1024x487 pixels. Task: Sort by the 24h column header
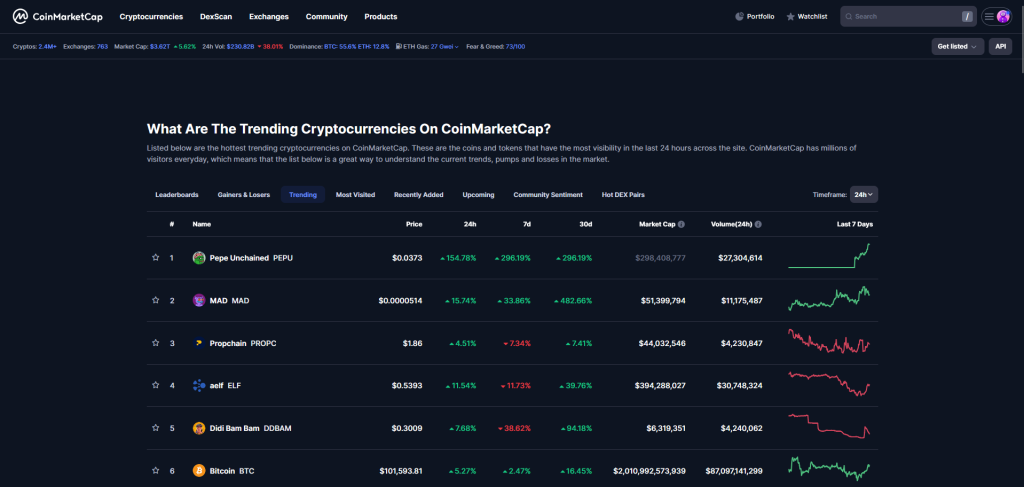point(470,224)
